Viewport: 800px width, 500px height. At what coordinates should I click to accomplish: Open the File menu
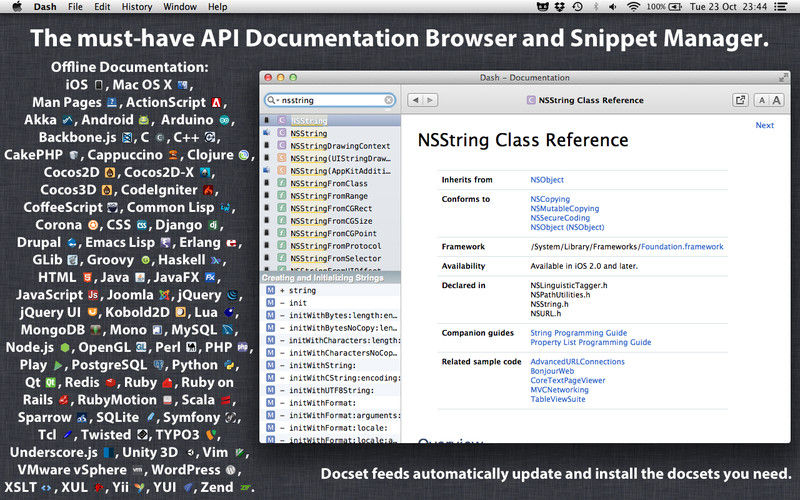[x=75, y=7]
